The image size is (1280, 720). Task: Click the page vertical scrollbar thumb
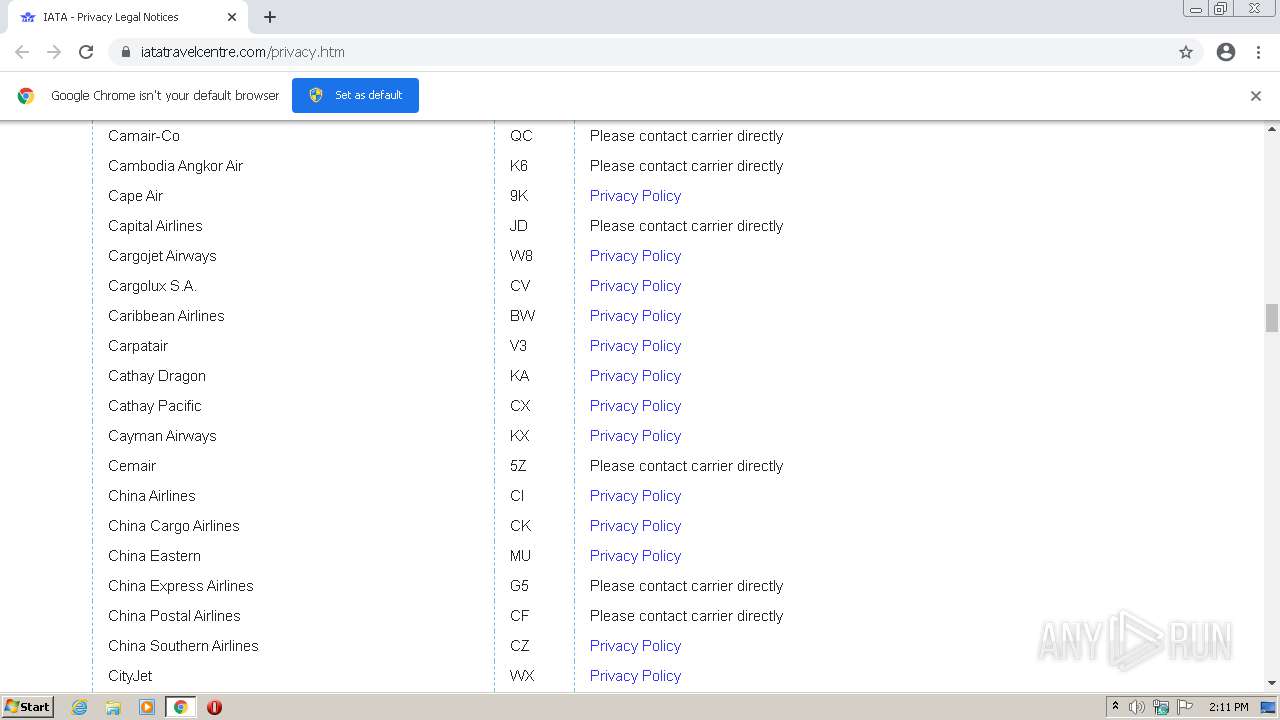click(1272, 318)
